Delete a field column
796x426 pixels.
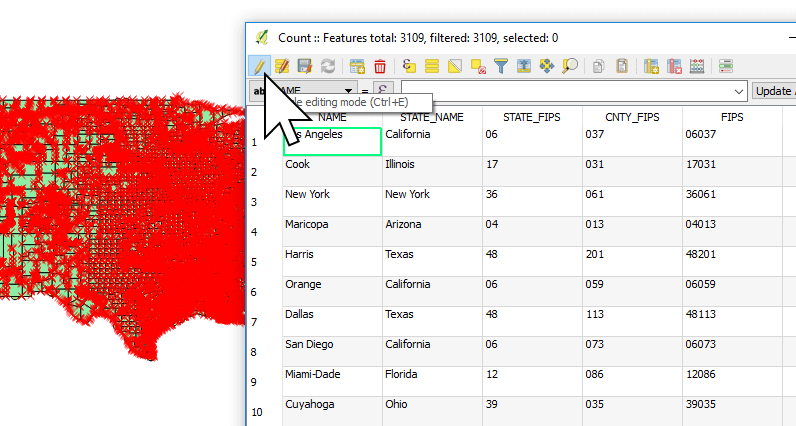point(674,66)
